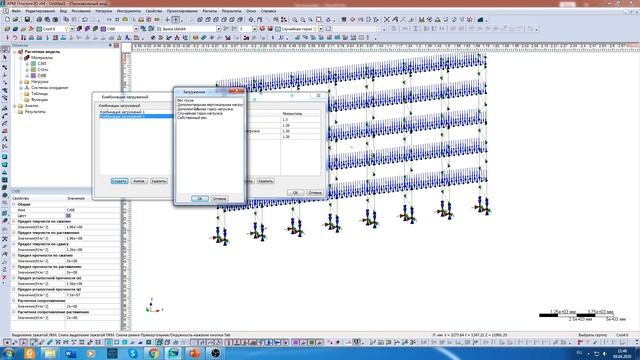The height and width of the screenshot is (360, 640).
Task: Open the Файл menu
Action: (16, 11)
